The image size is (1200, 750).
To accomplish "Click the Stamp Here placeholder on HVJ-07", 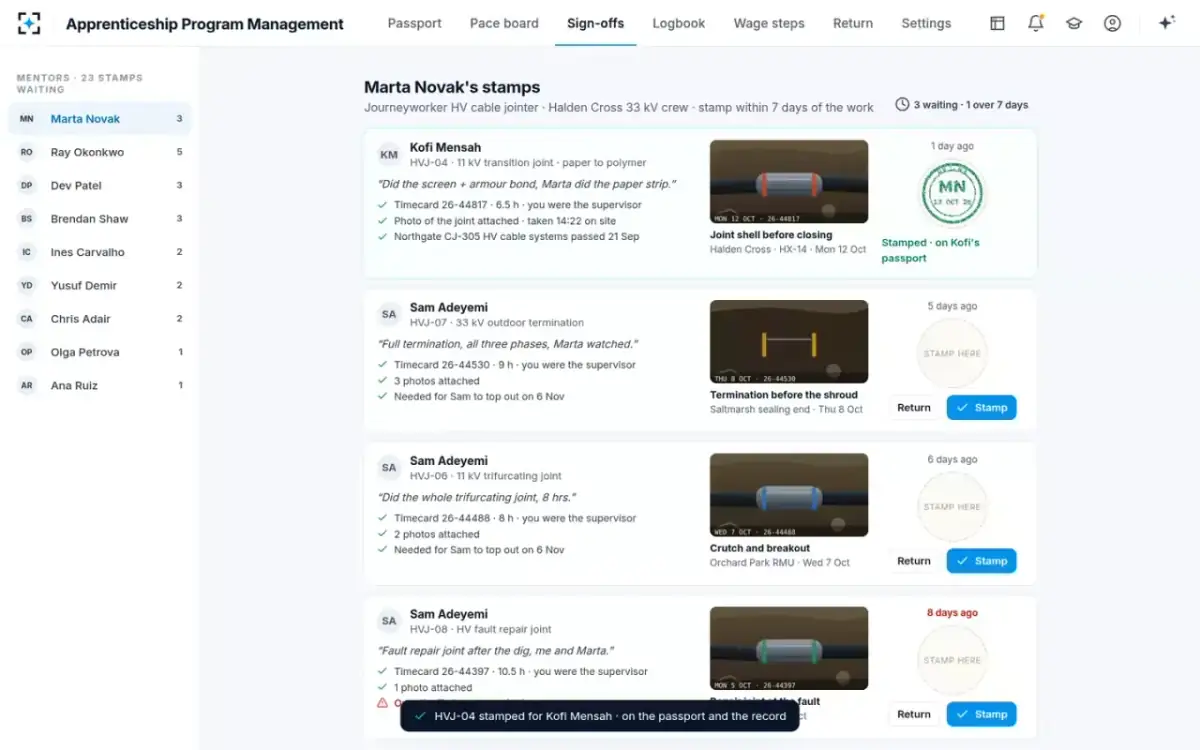I will click(952, 353).
